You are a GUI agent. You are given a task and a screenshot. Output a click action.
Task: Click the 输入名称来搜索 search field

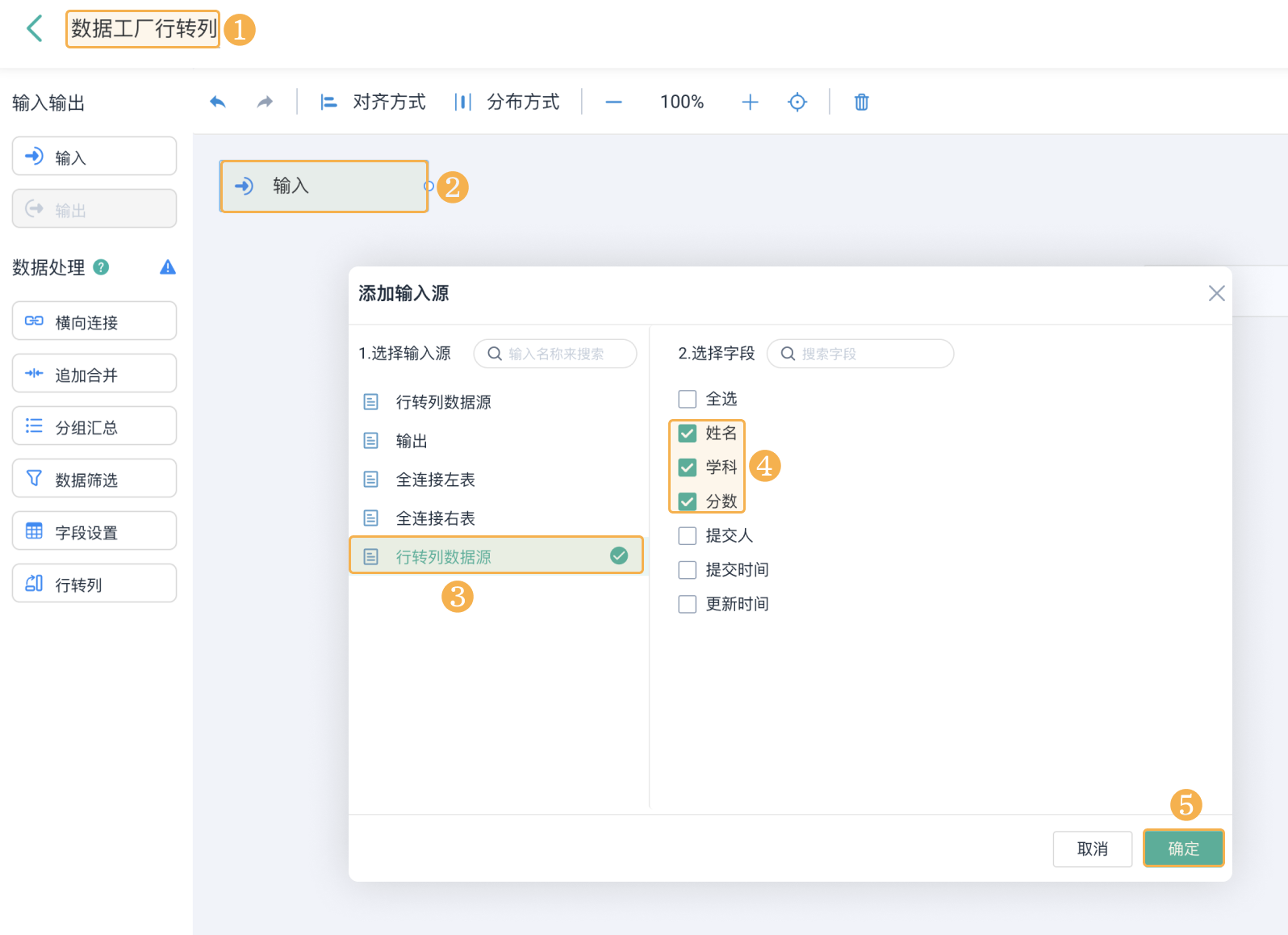pos(555,354)
